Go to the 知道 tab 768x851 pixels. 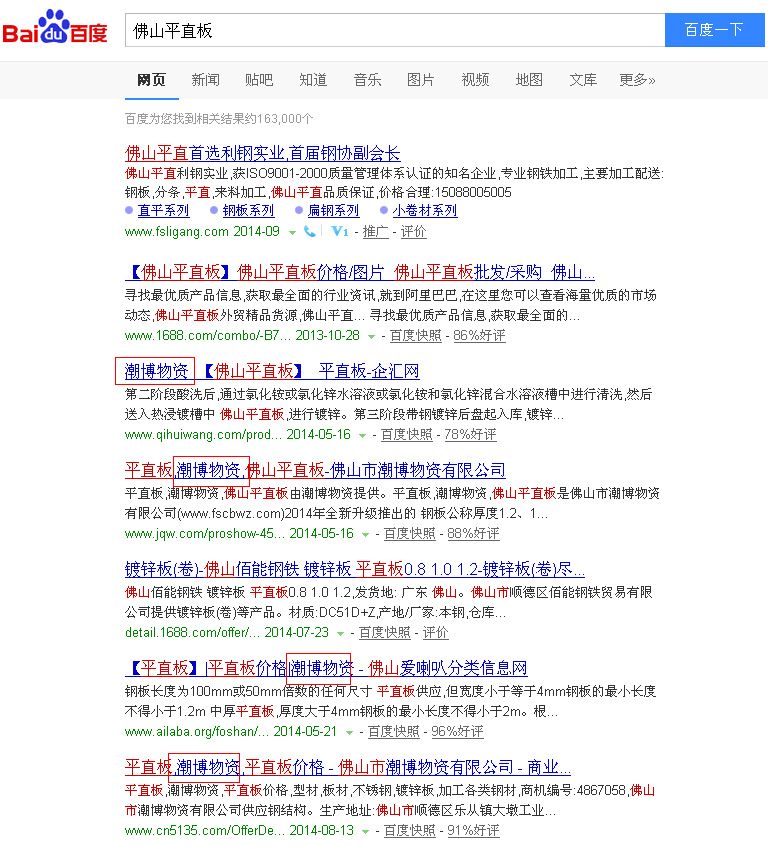click(x=313, y=80)
